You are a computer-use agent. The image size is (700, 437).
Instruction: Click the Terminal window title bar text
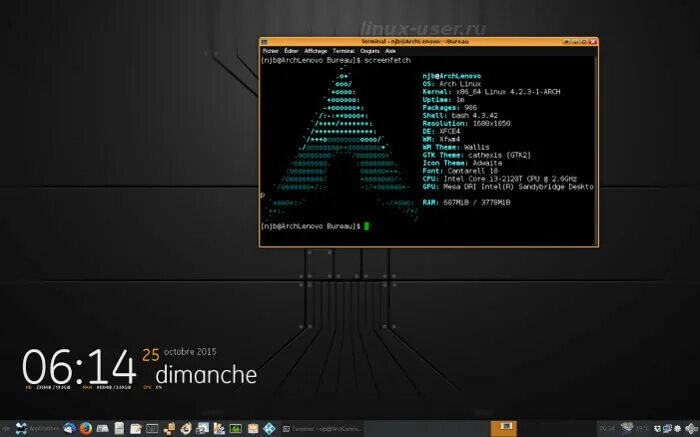(x=415, y=42)
